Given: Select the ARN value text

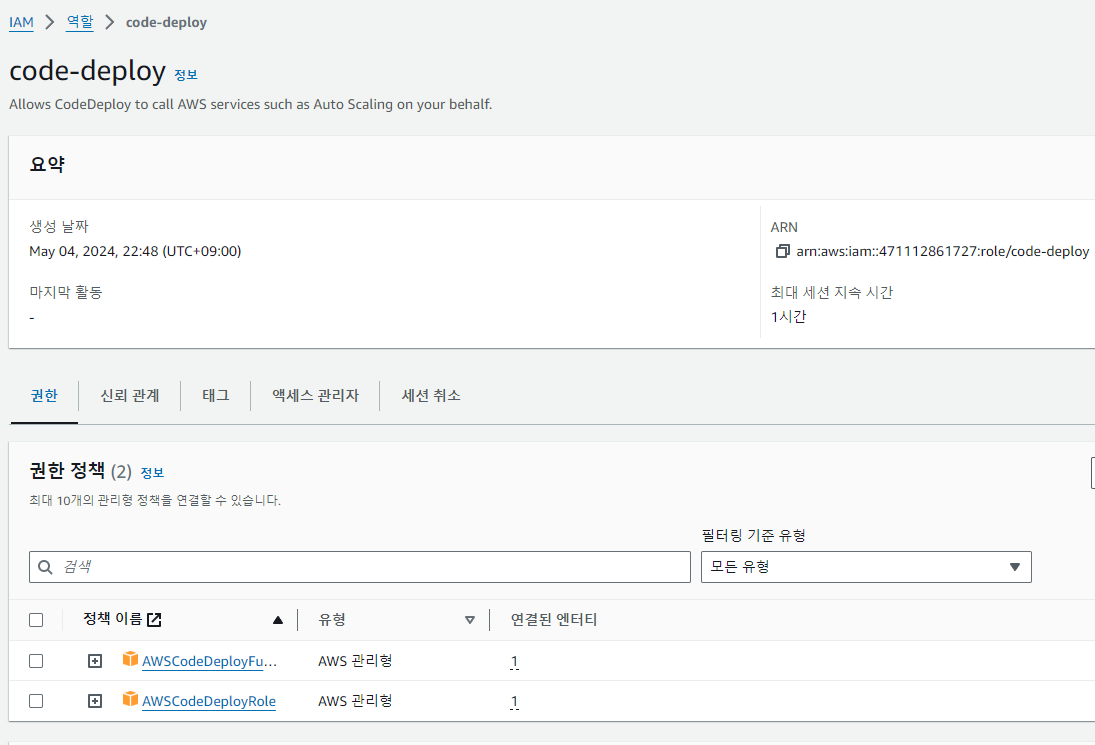Looking at the screenshot, I should [x=943, y=251].
